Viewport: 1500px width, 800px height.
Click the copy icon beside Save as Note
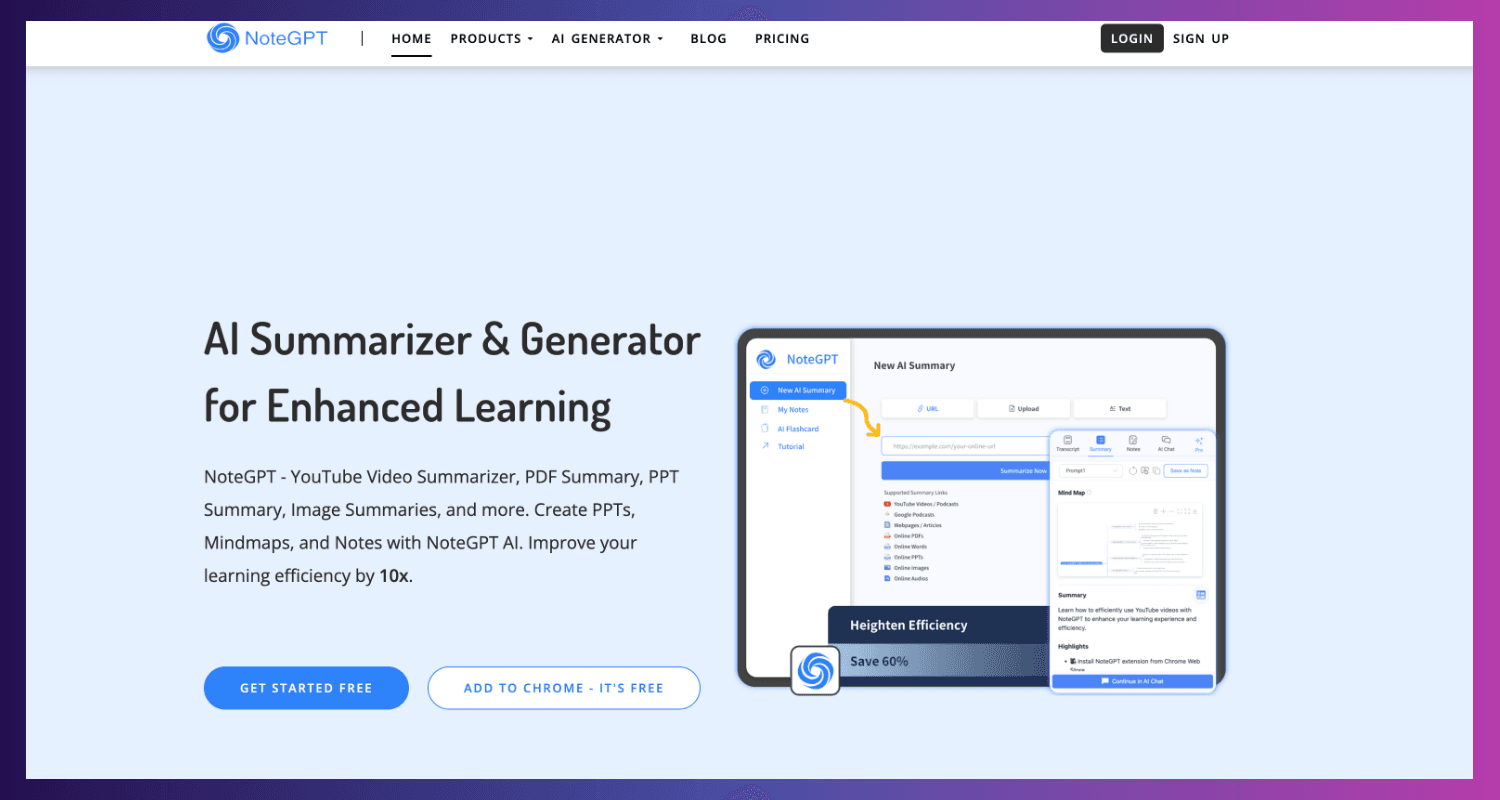(1157, 471)
